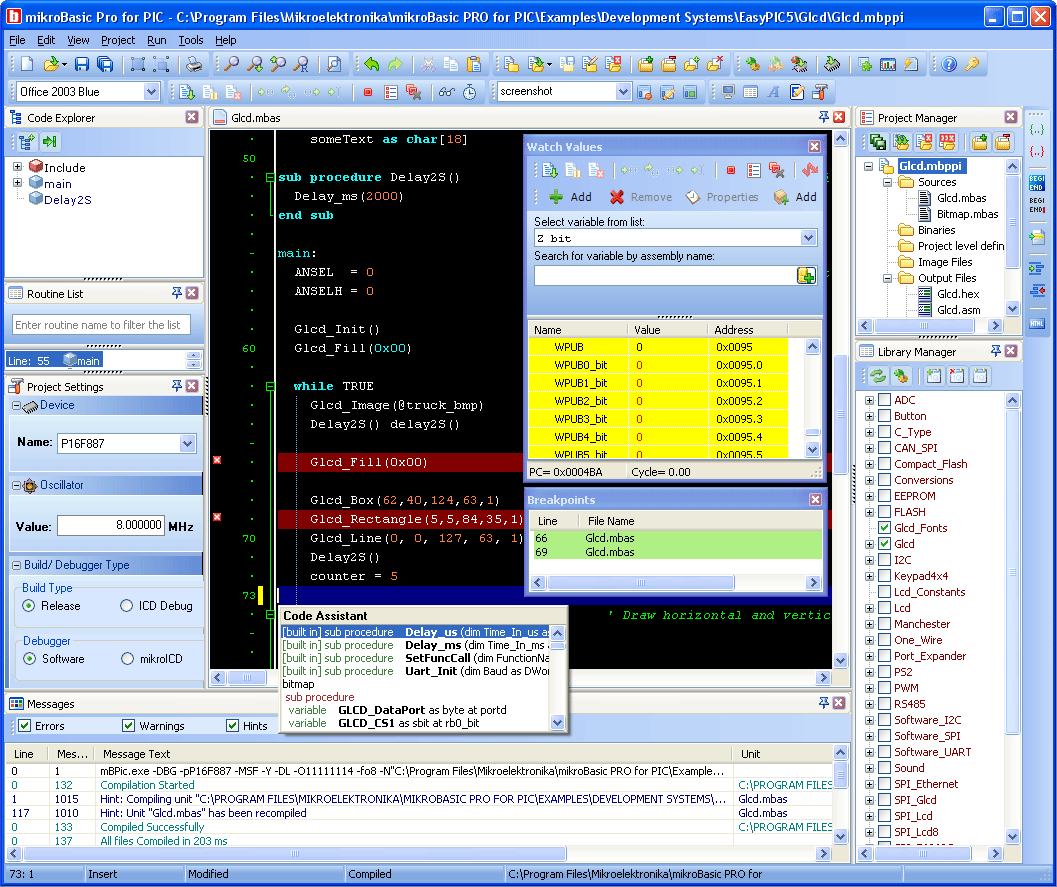1057x887 pixels.
Task: Open the stopwatch icon in debug toolbar
Action: pyautogui.click(x=469, y=92)
